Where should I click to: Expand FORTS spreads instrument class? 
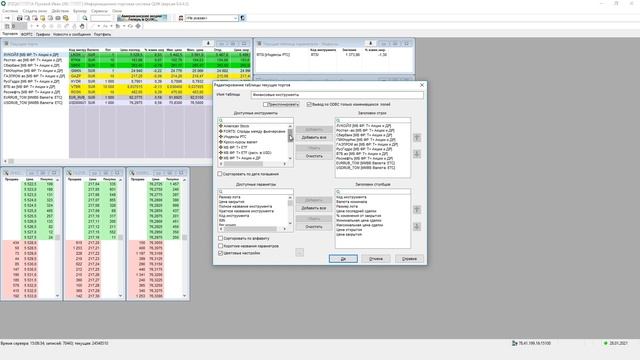point(221,131)
